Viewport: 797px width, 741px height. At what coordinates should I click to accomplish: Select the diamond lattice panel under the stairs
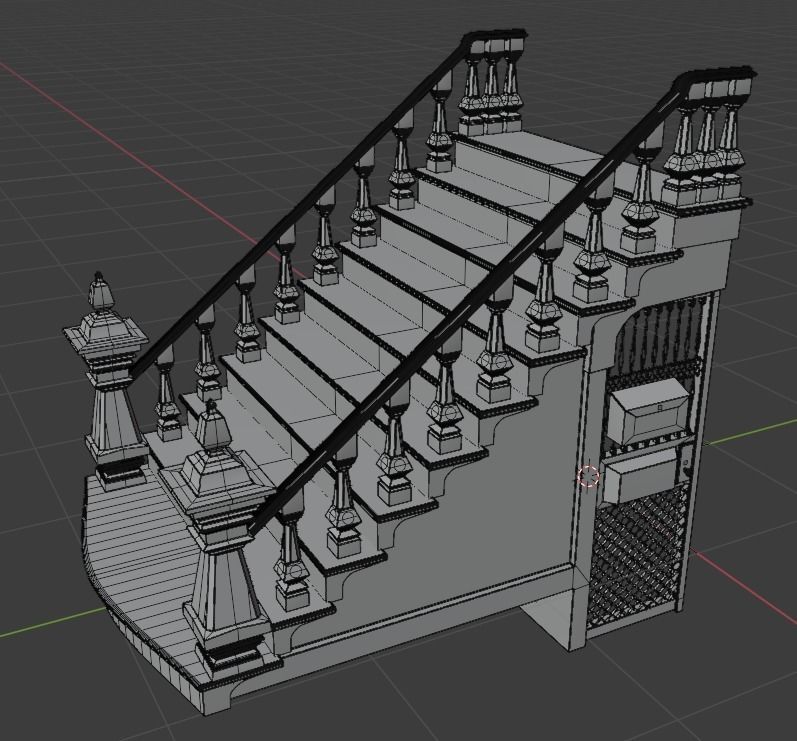(636, 558)
